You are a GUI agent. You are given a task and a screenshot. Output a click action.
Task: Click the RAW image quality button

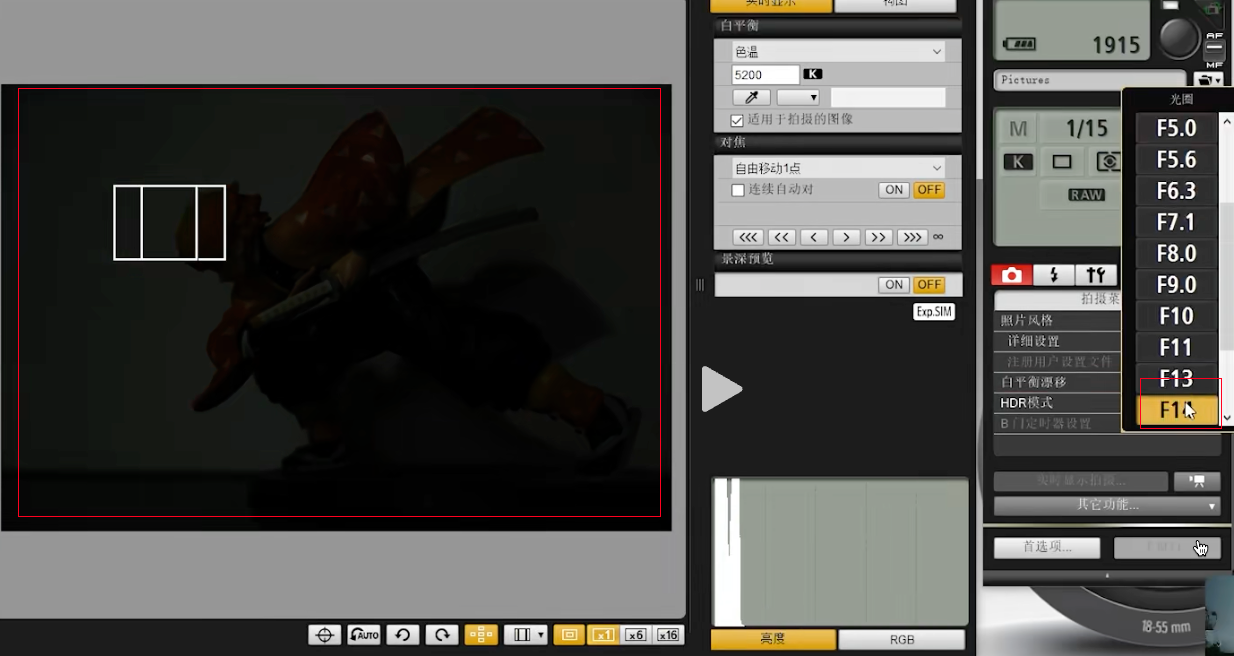coord(1086,195)
